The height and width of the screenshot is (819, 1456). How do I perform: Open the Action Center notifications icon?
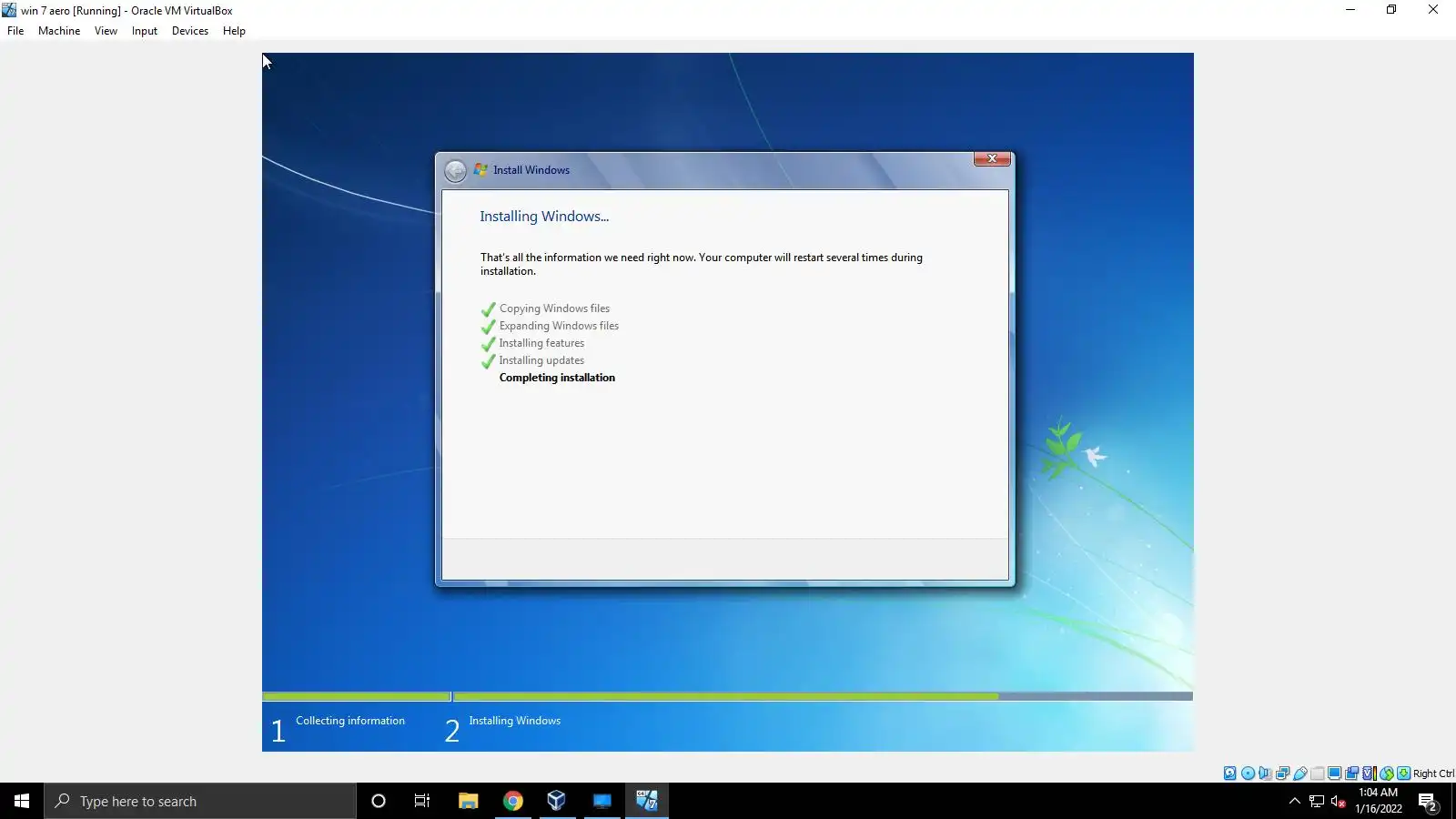click(x=1428, y=802)
